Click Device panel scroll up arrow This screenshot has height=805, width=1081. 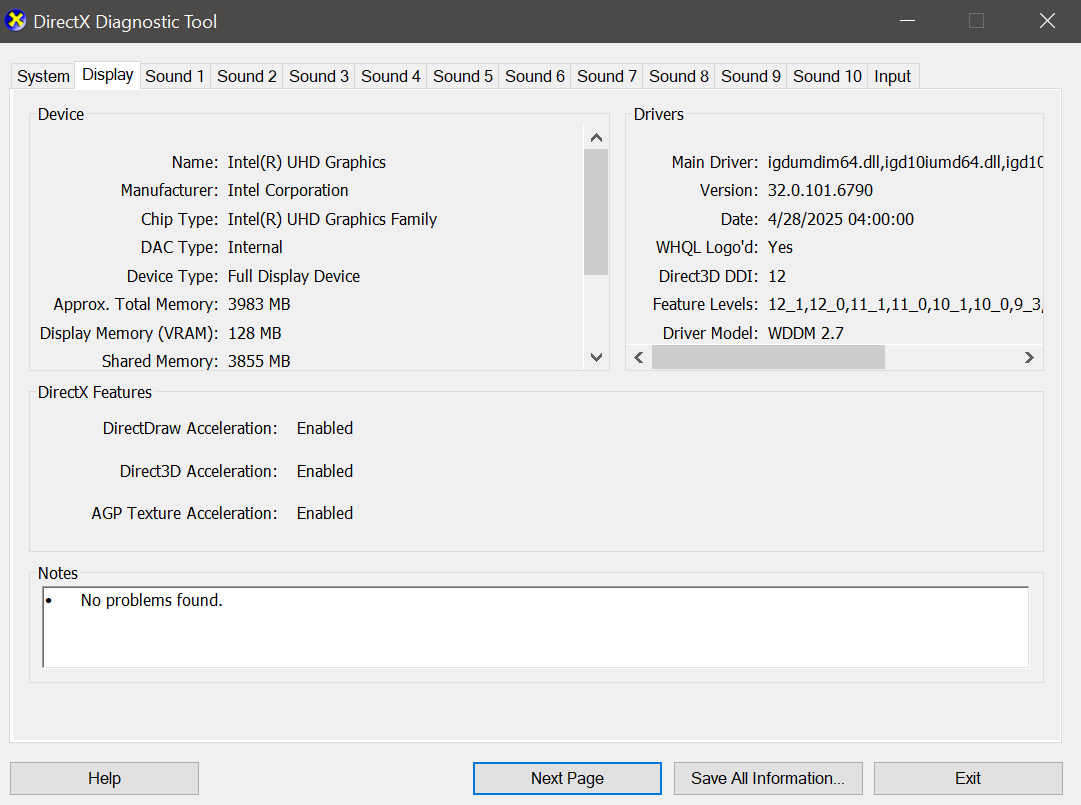(x=596, y=138)
